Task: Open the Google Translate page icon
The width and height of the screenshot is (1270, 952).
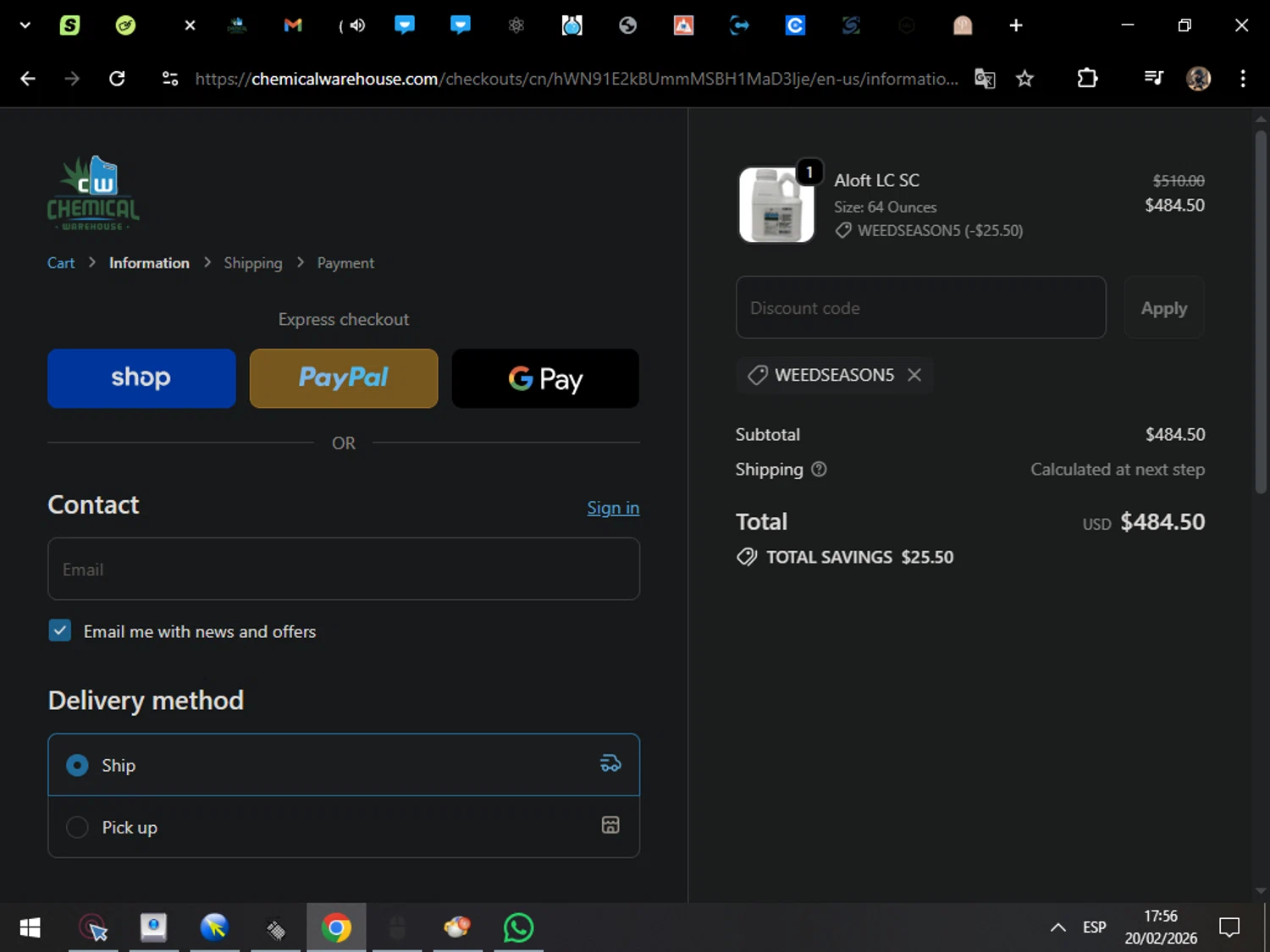Action: point(985,79)
